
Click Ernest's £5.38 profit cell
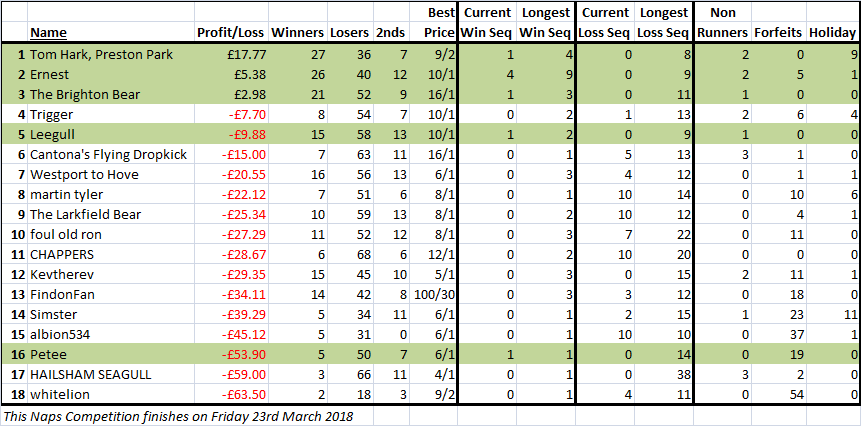click(x=232, y=75)
